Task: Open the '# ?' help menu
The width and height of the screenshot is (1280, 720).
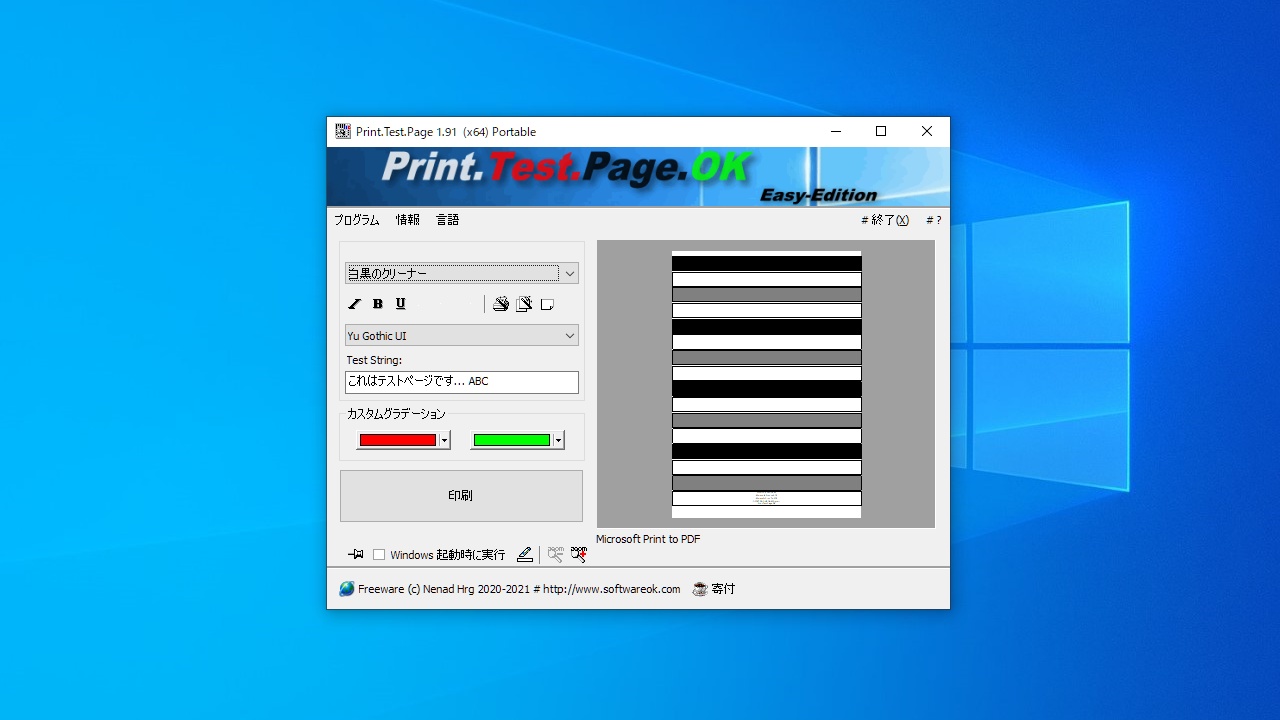Action: pyautogui.click(x=933, y=220)
